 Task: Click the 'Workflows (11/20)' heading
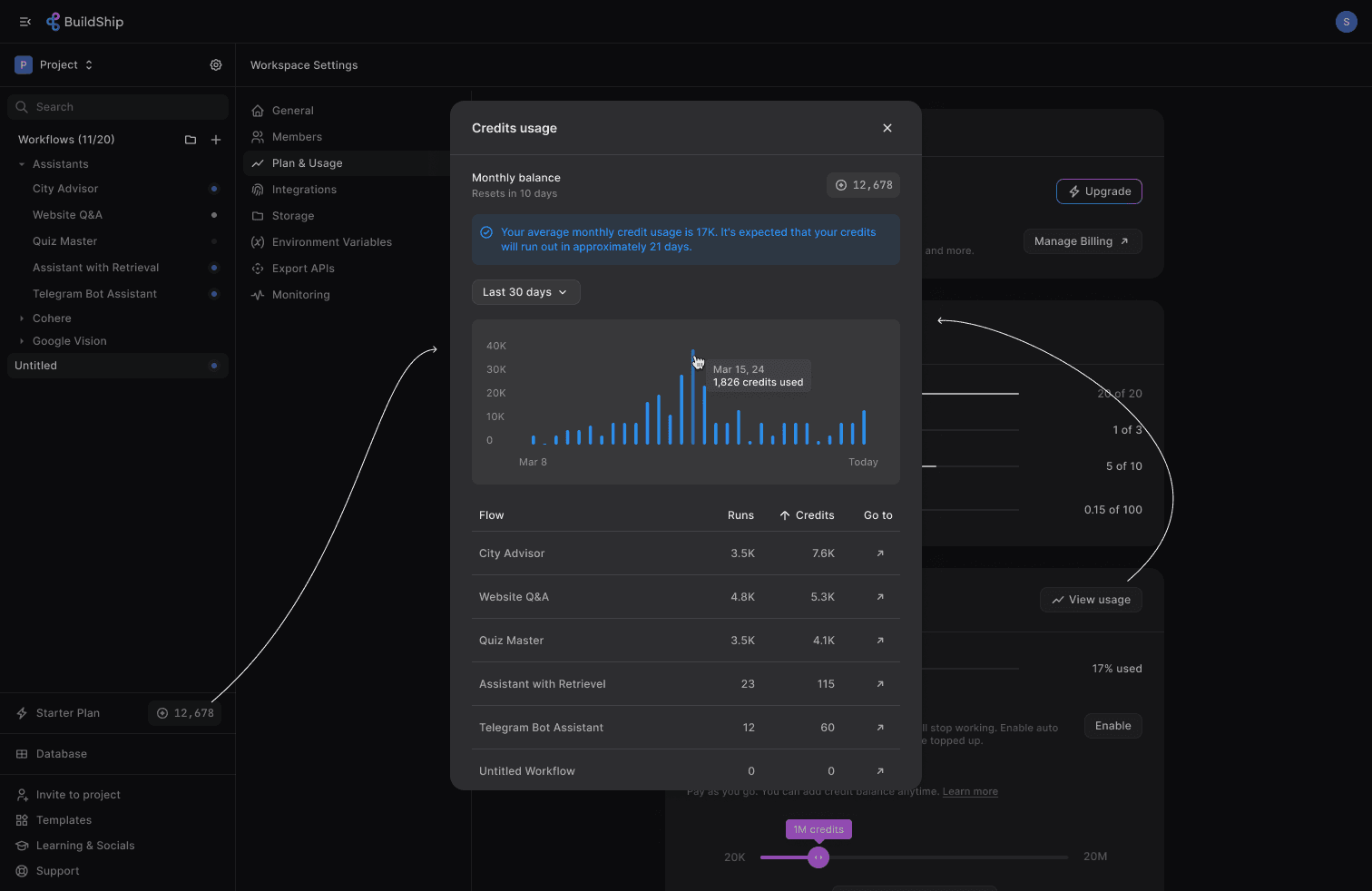66,140
